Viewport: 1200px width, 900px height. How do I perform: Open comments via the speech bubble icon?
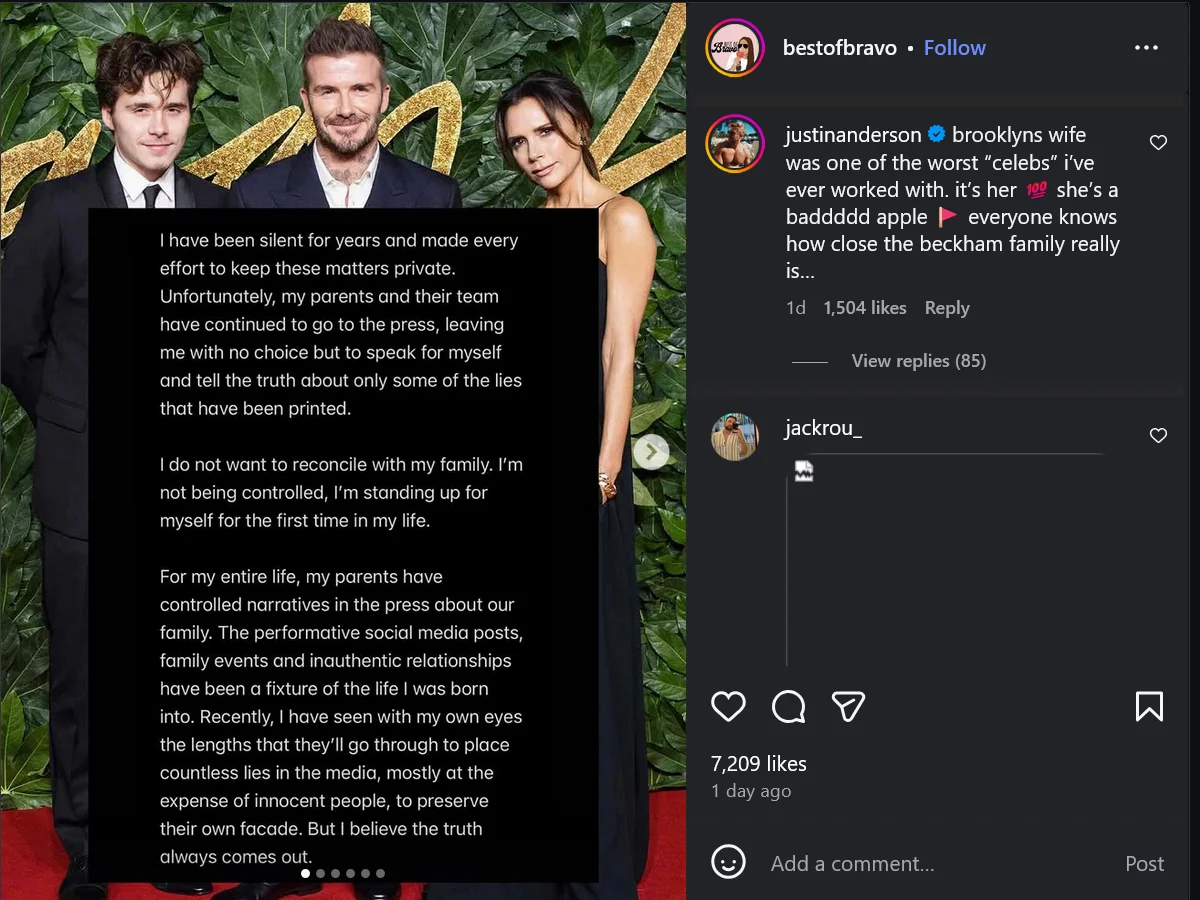point(789,707)
